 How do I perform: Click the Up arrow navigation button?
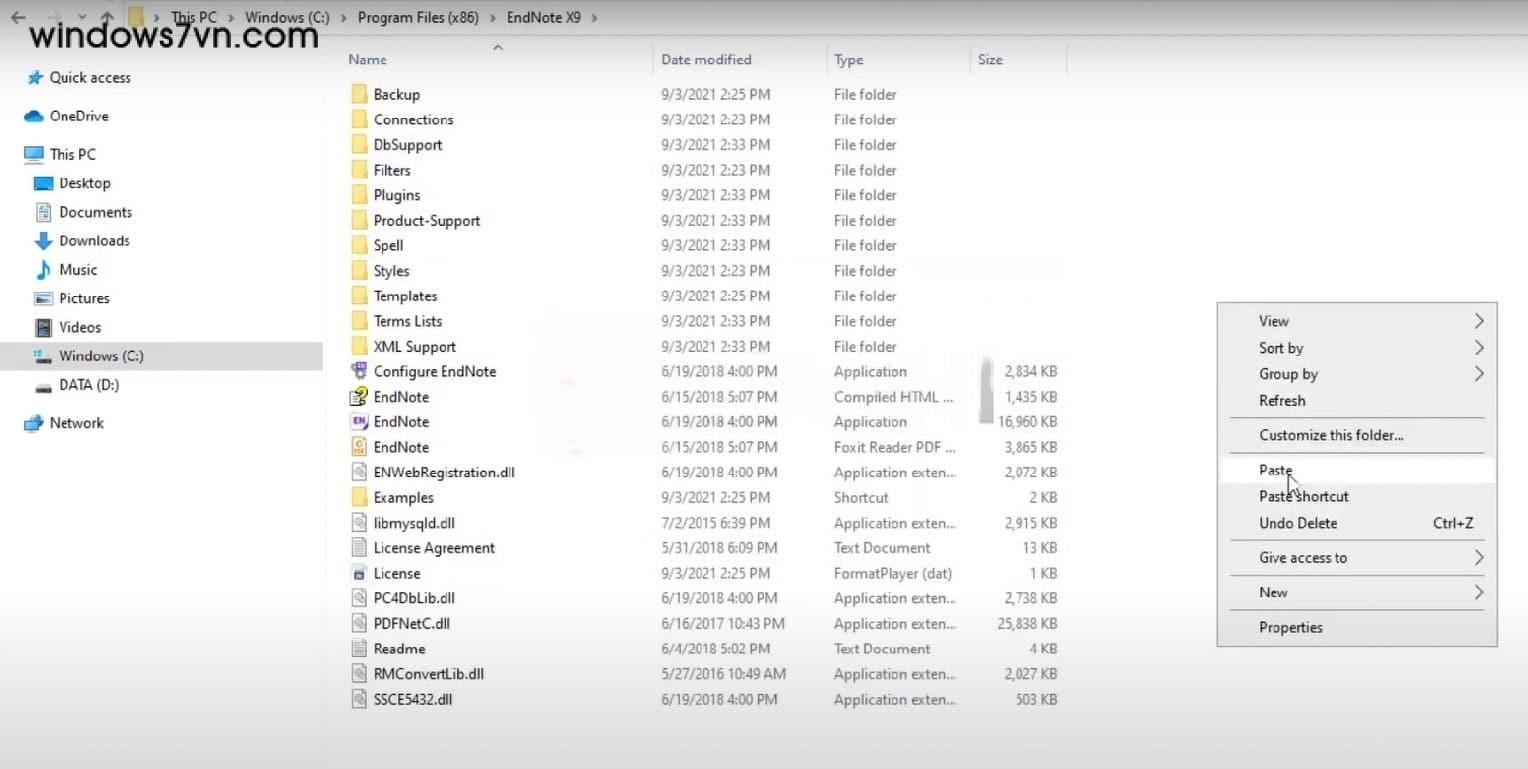pyautogui.click(x=107, y=18)
